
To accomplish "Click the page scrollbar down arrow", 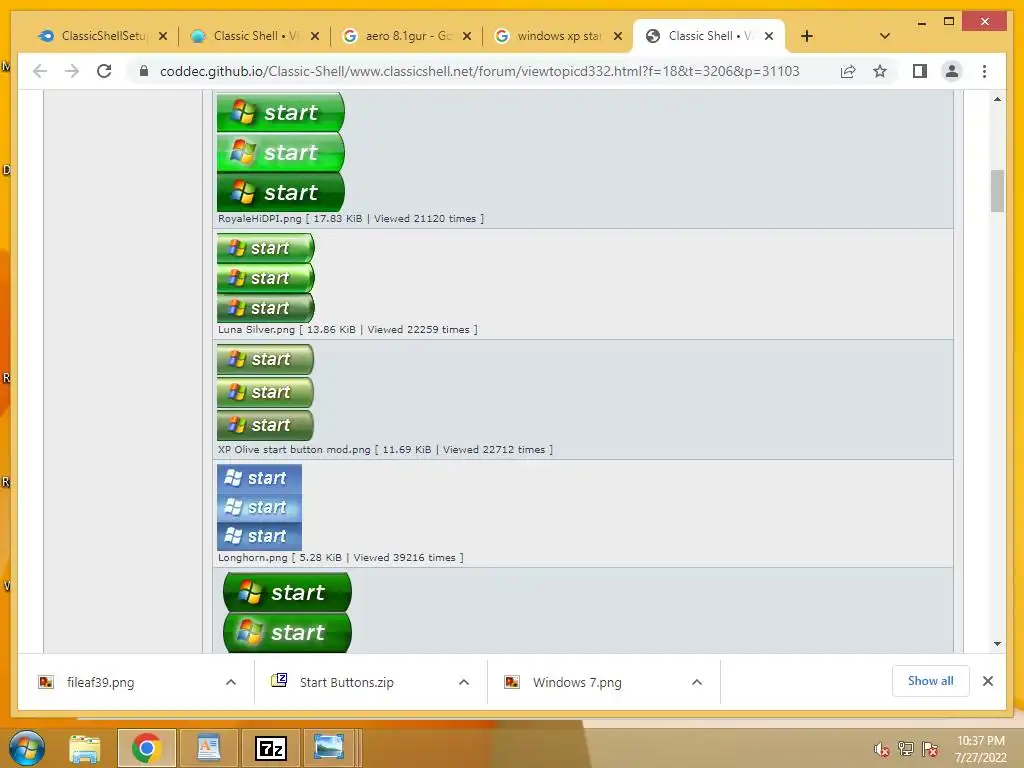I will pos(997,644).
